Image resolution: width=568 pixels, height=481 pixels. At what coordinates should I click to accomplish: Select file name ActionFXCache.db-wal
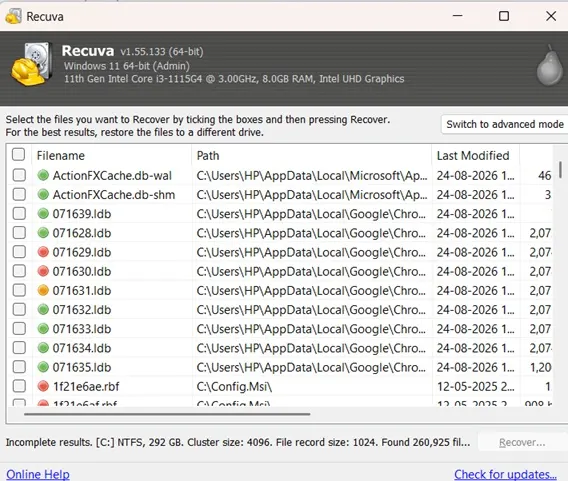(112, 175)
